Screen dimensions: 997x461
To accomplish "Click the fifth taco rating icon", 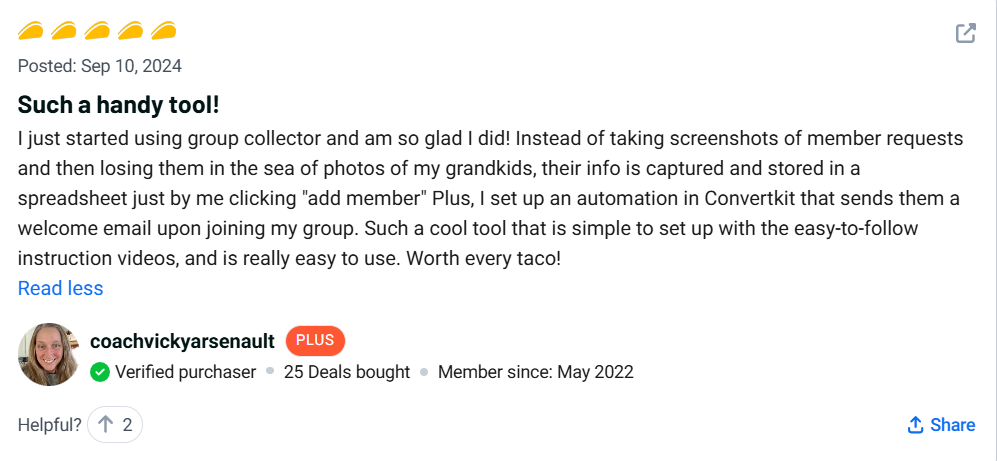I will (163, 30).
